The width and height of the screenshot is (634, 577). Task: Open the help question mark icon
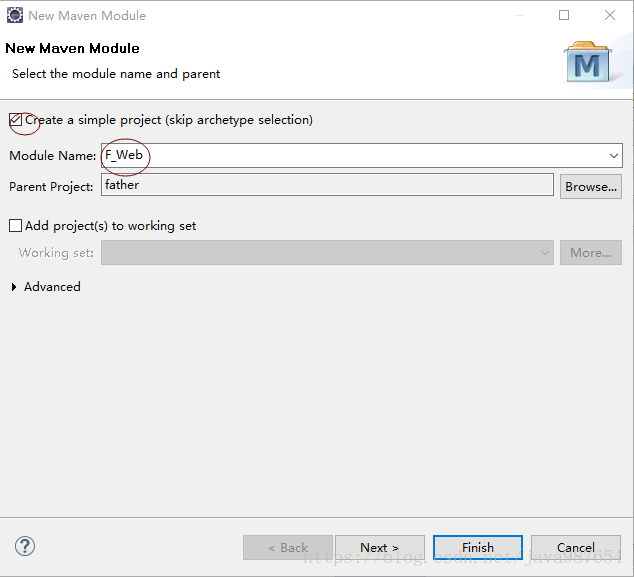[x=25, y=546]
